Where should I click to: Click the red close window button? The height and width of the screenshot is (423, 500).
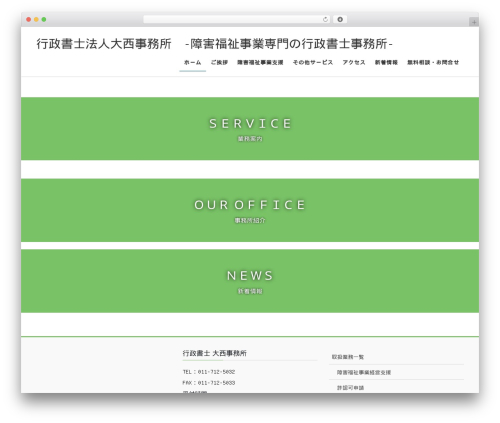coord(29,20)
